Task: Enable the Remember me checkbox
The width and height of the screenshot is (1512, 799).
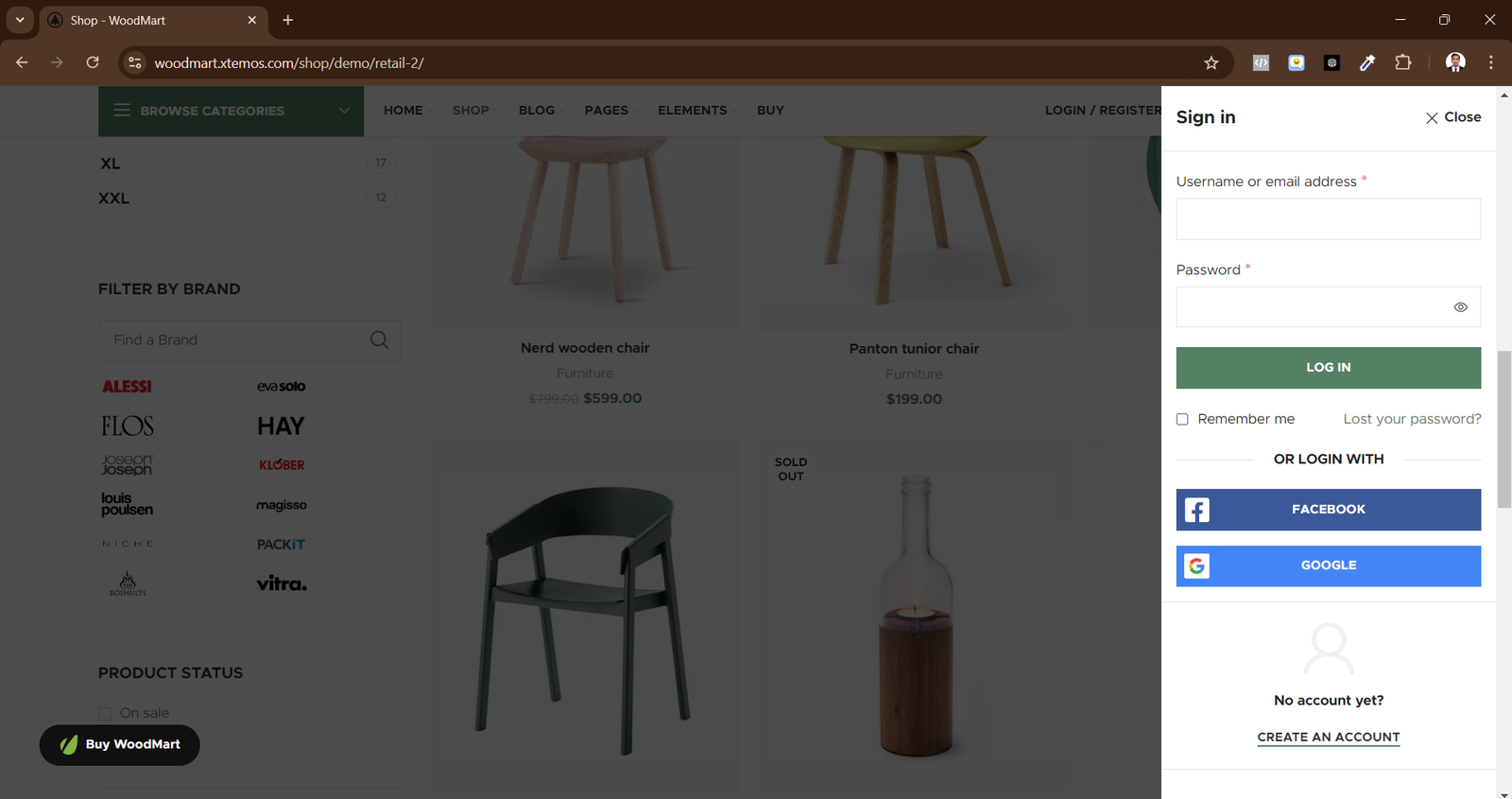Action: click(1182, 419)
